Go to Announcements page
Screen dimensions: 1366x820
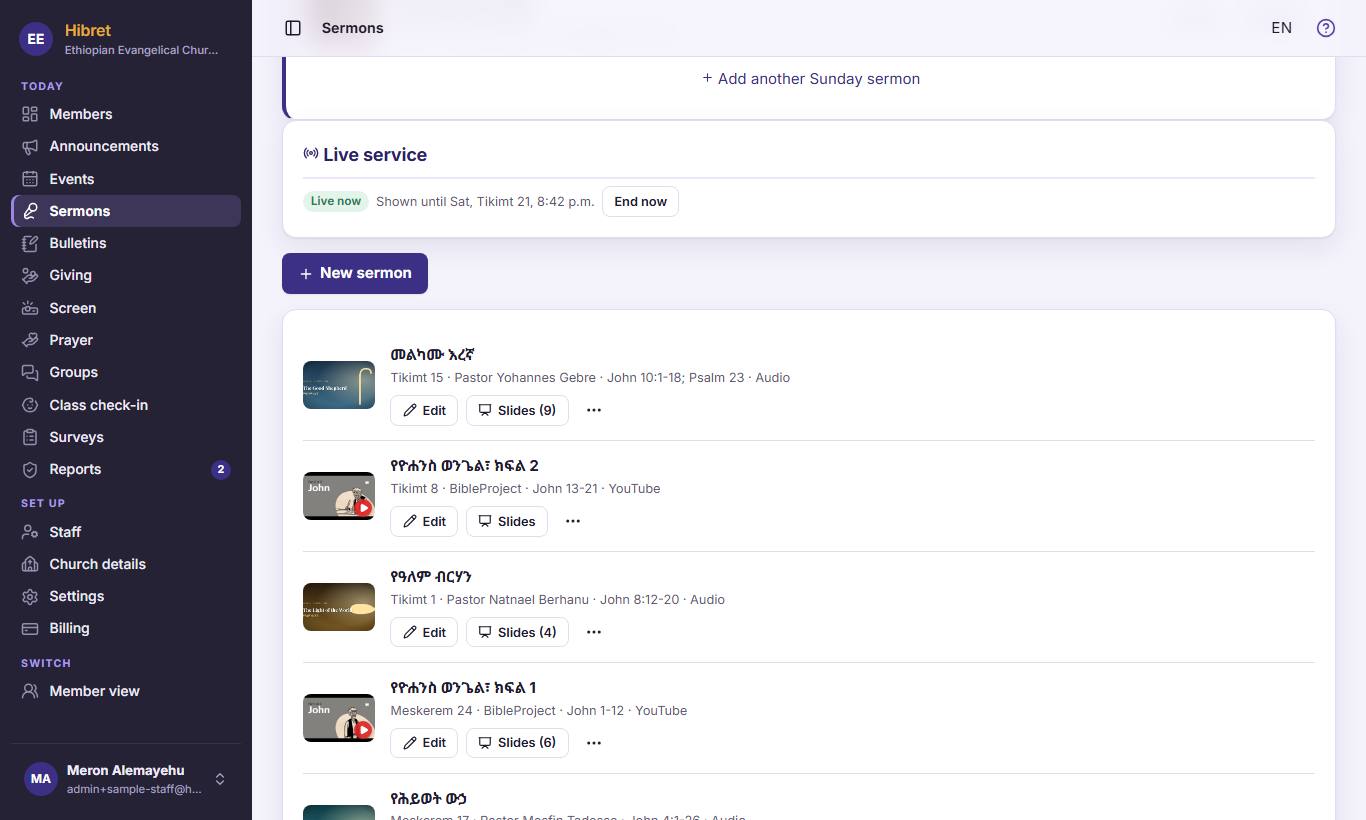point(126,146)
